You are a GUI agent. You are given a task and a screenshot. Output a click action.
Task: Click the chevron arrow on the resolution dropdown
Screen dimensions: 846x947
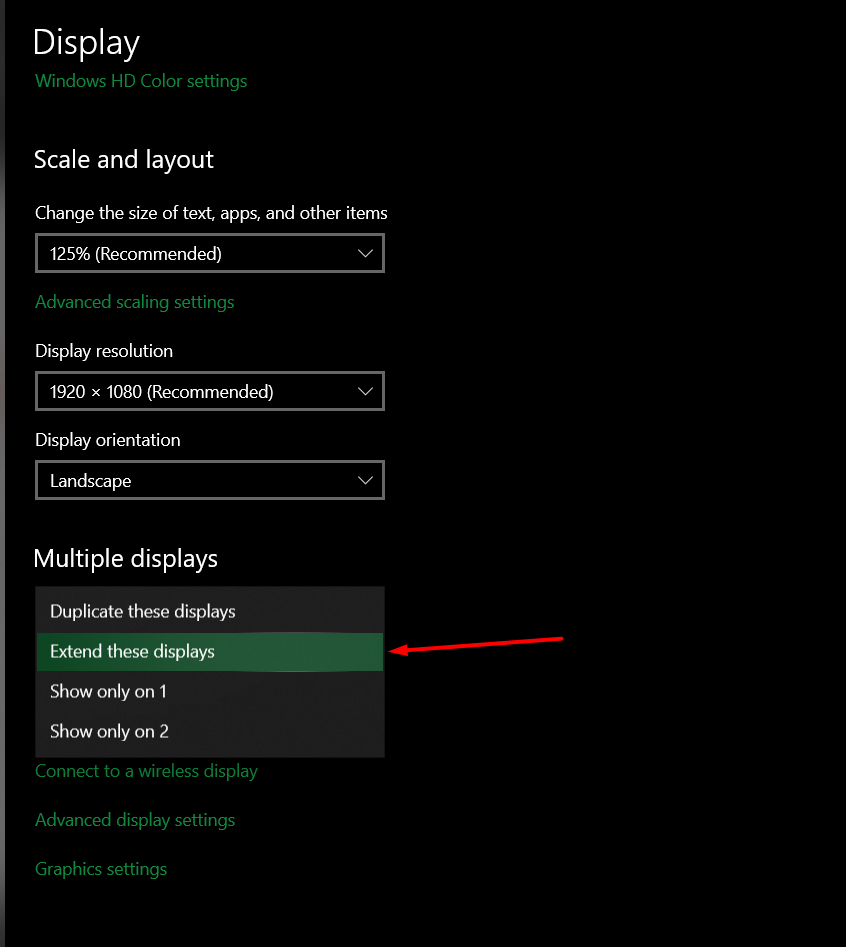pos(365,392)
